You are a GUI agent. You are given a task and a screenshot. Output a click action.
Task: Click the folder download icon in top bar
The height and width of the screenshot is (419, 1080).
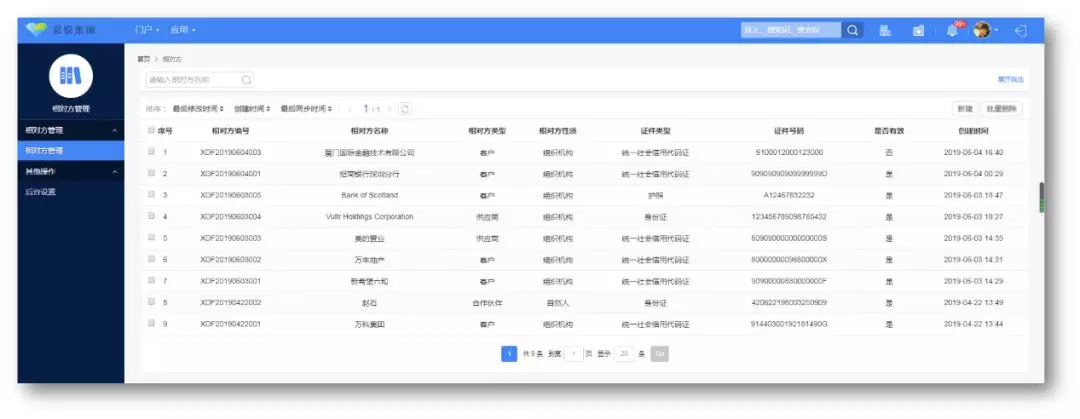918,31
